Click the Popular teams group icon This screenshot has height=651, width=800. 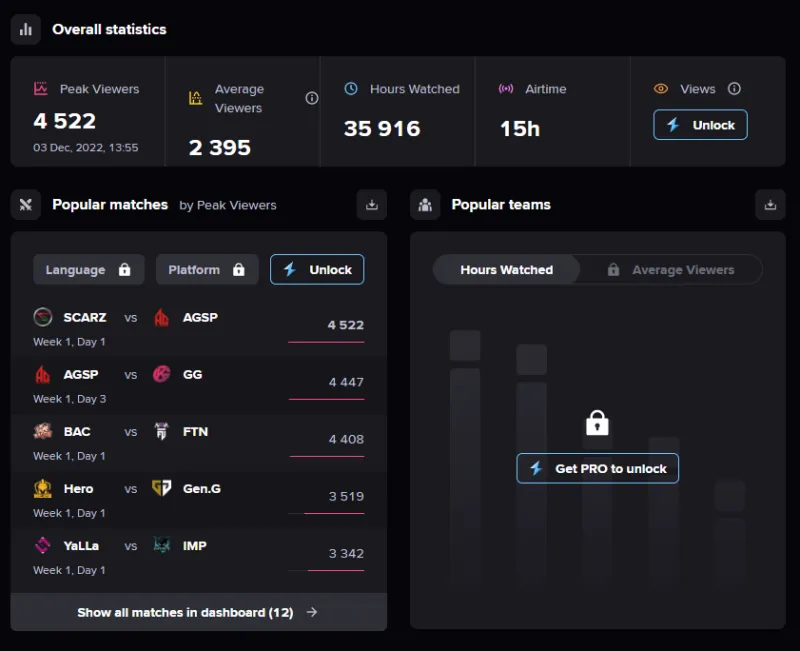point(425,205)
